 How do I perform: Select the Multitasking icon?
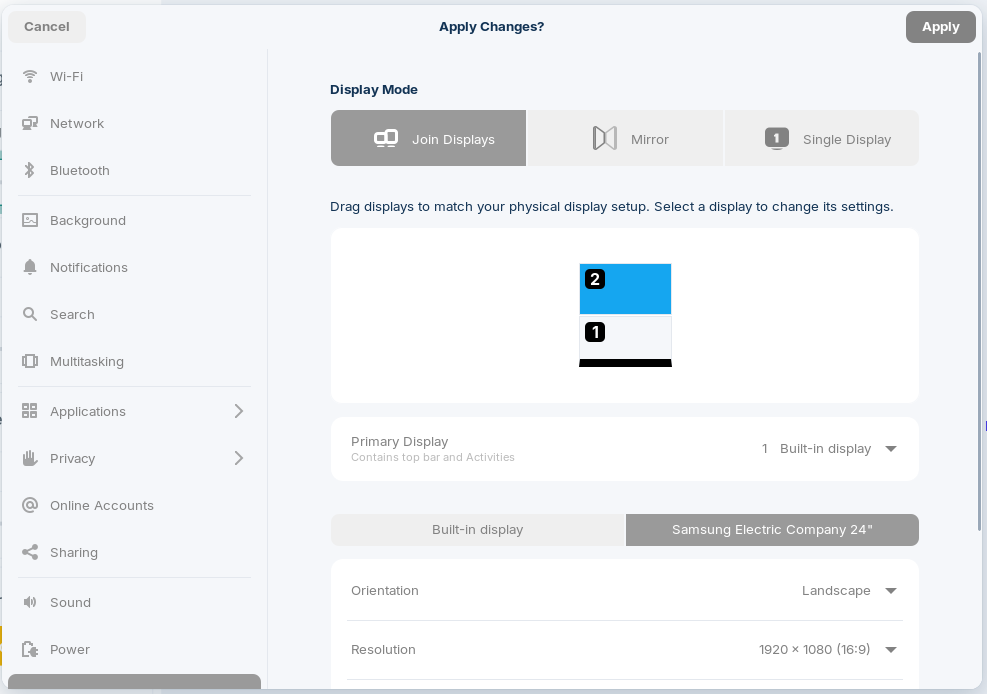click(x=30, y=361)
